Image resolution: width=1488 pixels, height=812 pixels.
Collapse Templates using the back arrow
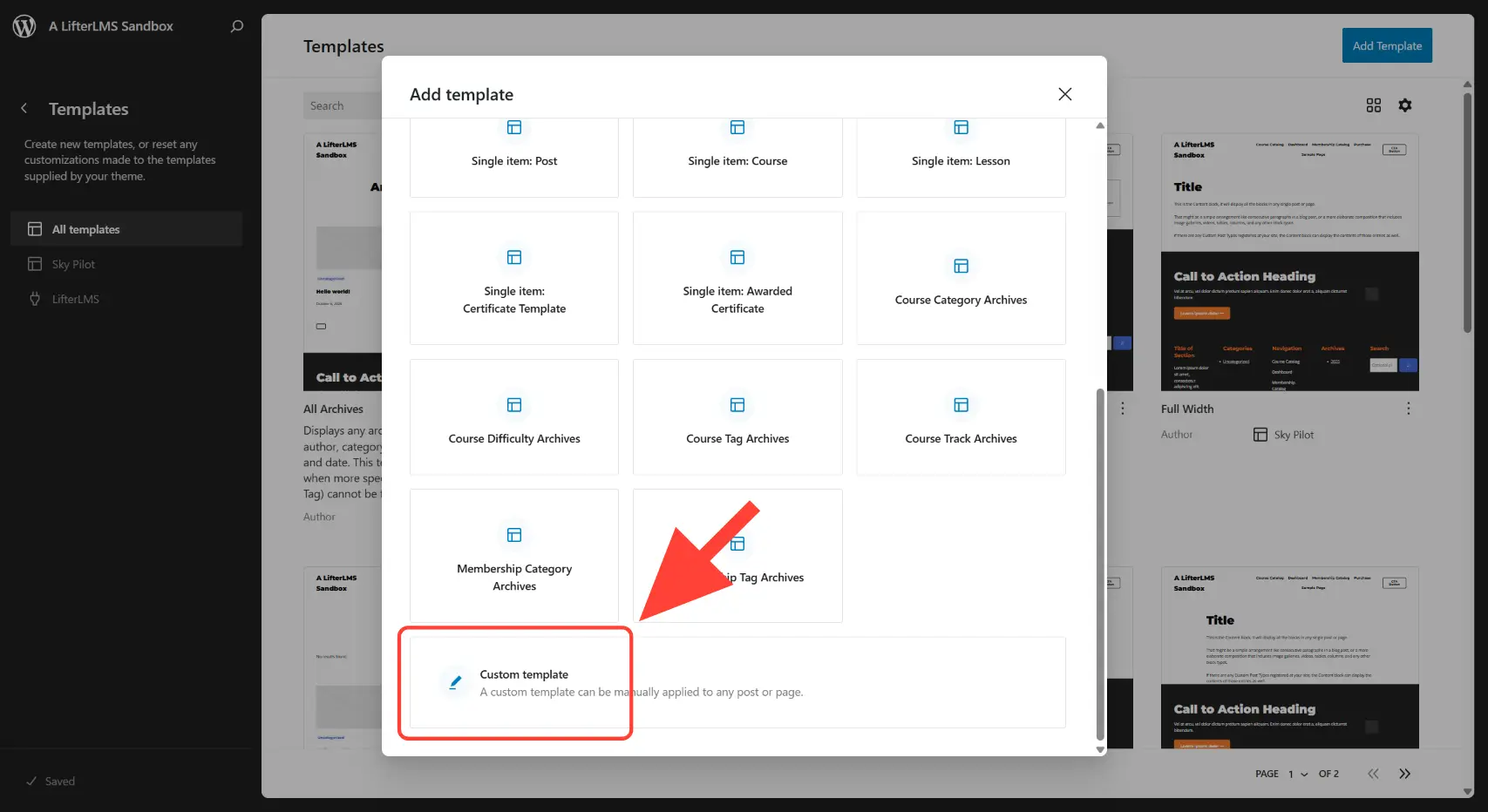coord(24,108)
